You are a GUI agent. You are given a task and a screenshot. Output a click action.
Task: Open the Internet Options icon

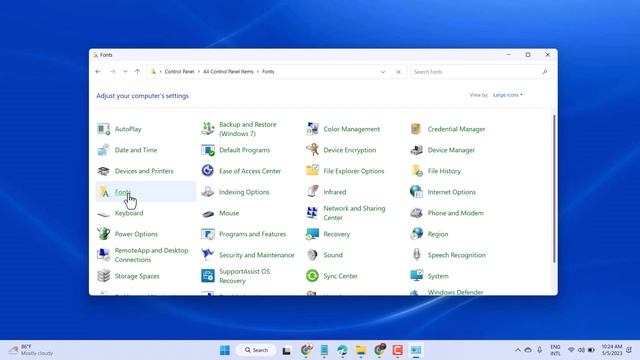point(416,192)
